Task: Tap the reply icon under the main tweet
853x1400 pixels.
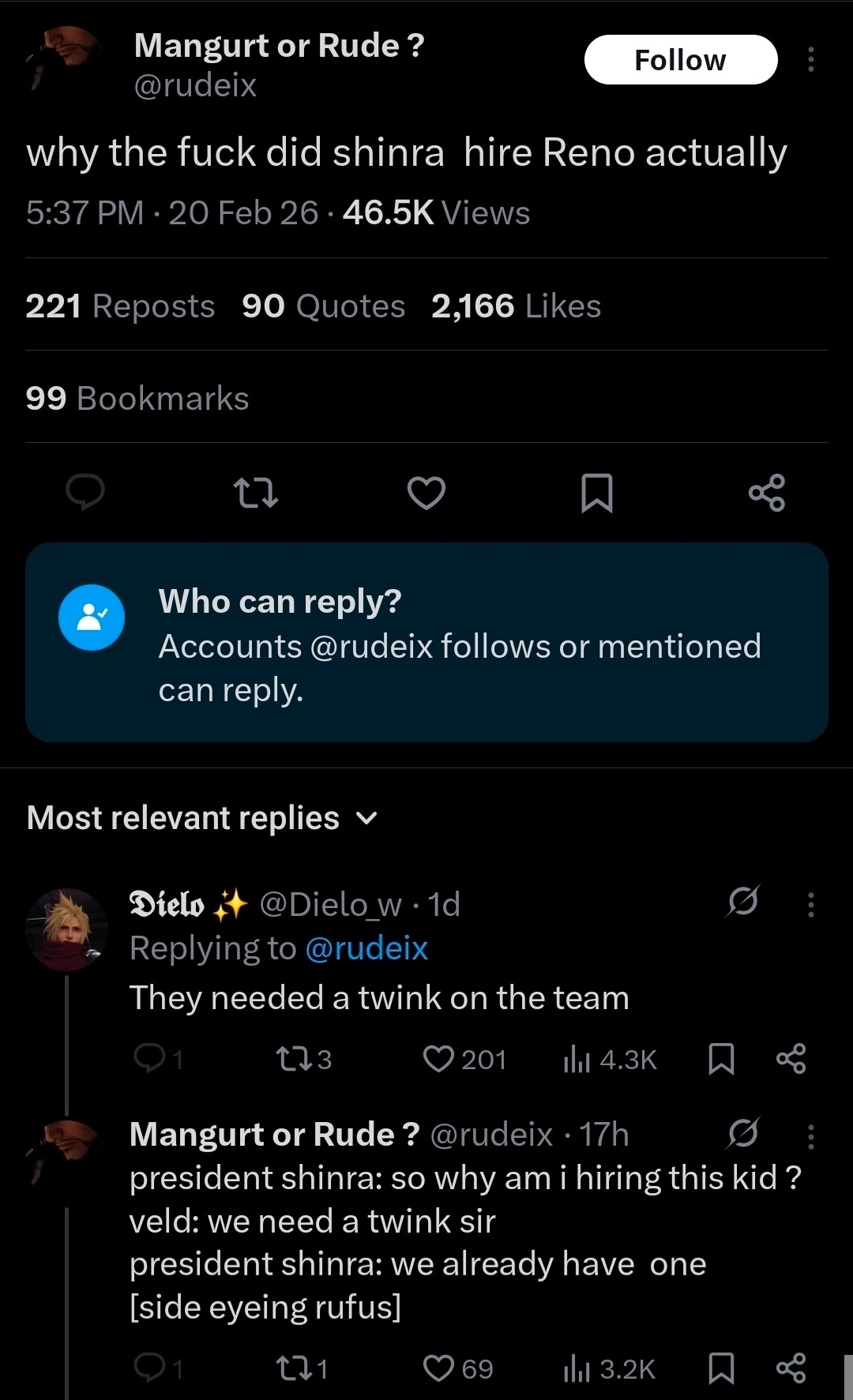Action: pos(85,492)
